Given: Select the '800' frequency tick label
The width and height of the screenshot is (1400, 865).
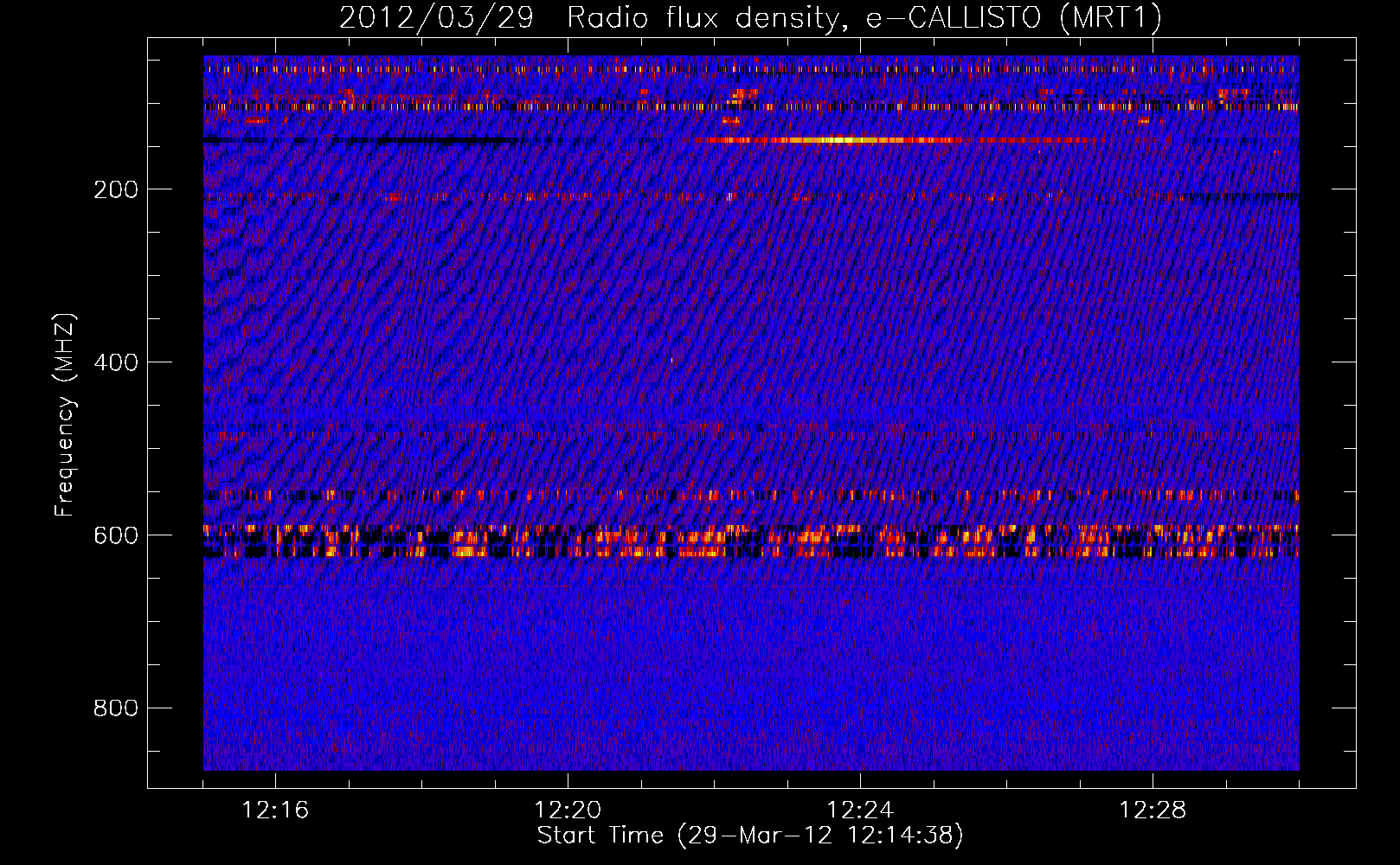Looking at the screenshot, I should (116, 708).
